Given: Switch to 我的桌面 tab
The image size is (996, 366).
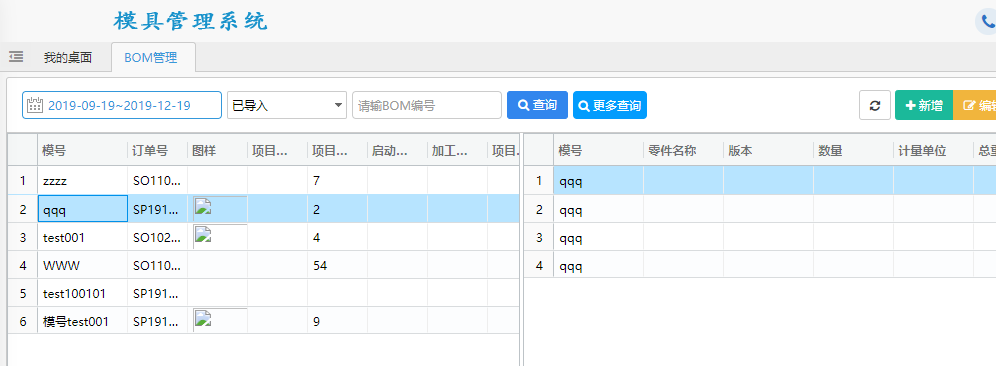Looking at the screenshot, I should tap(68, 58).
